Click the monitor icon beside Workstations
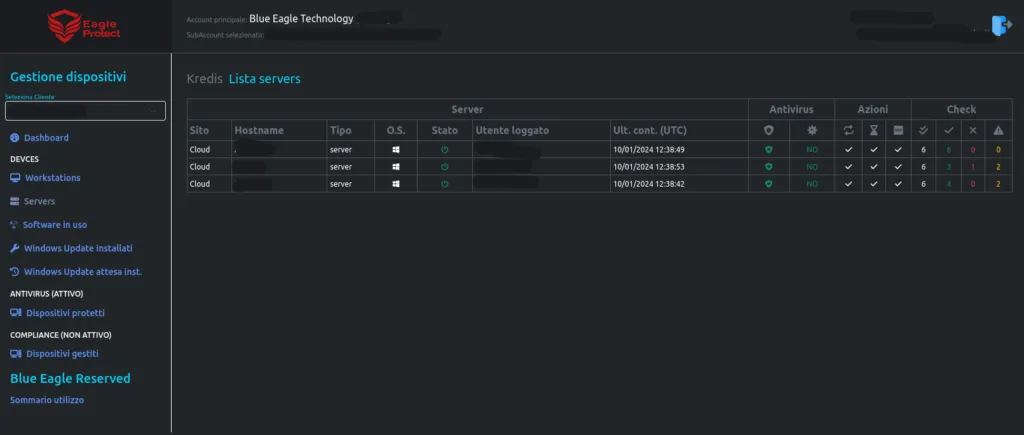The image size is (1024, 435). pyautogui.click(x=15, y=178)
